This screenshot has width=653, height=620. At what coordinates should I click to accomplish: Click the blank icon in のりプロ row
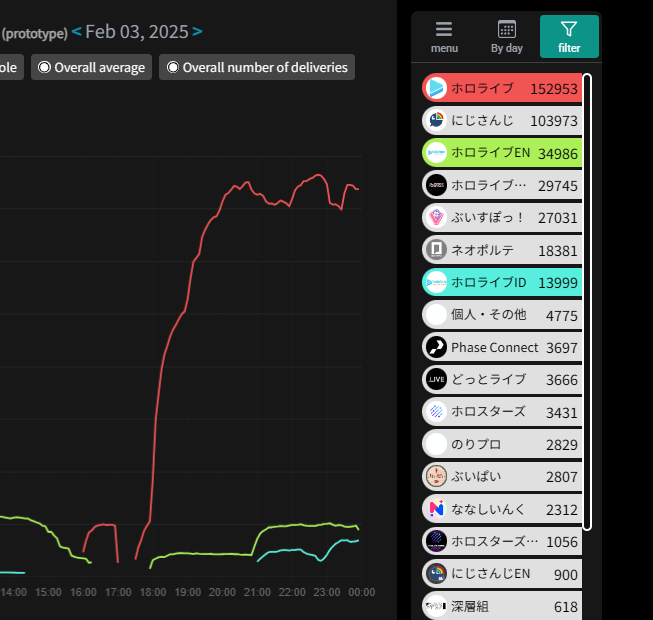[436, 444]
